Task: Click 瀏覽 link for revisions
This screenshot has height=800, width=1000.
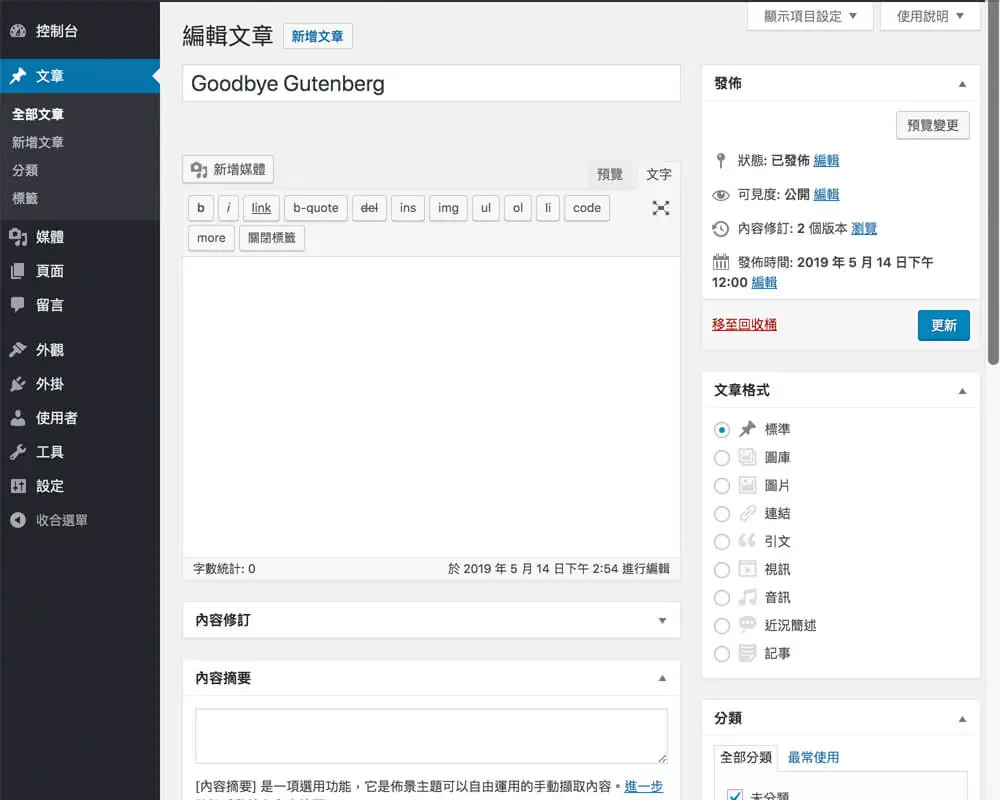Action: pyautogui.click(x=864, y=228)
